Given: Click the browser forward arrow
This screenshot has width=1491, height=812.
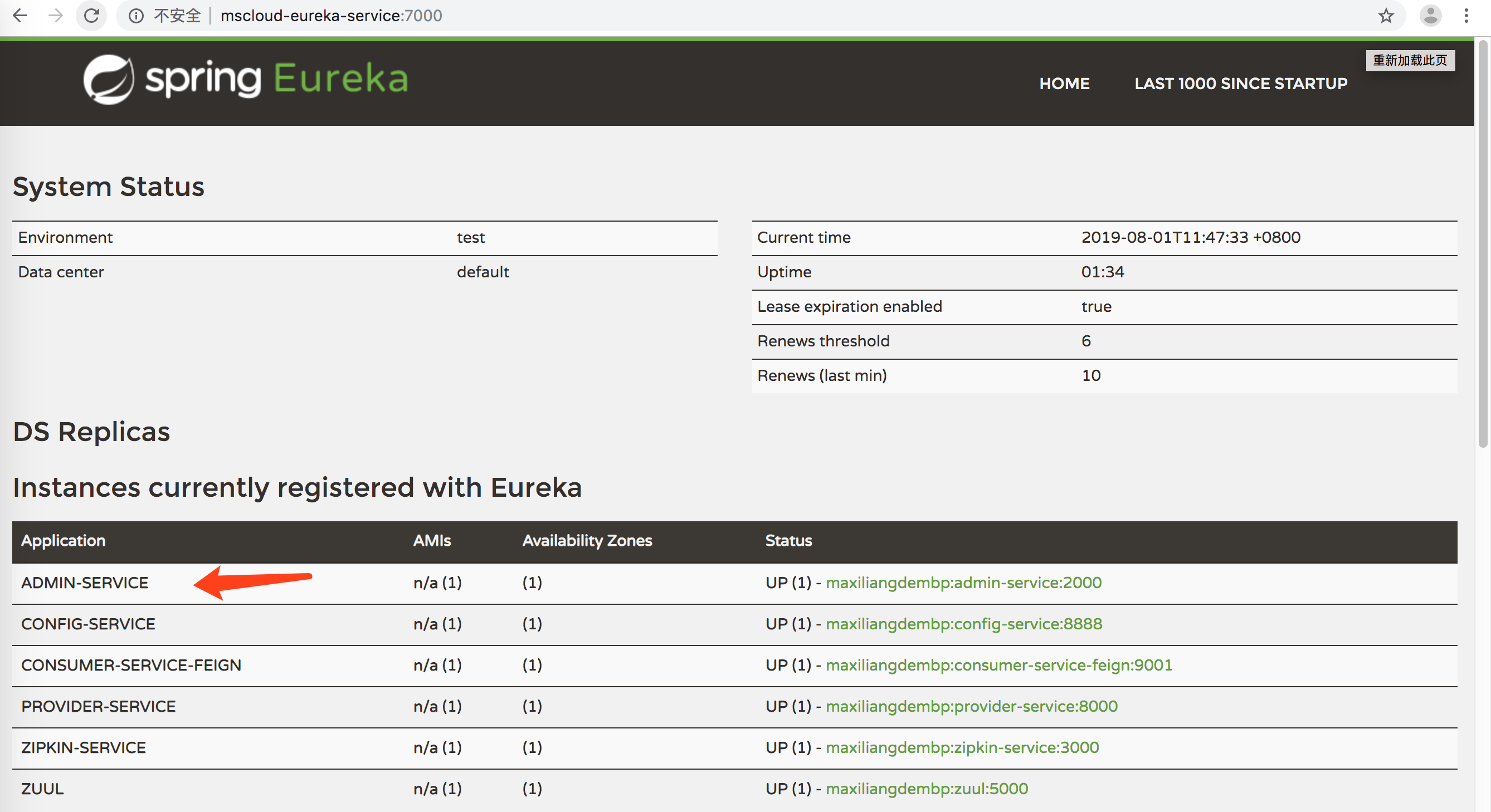Looking at the screenshot, I should coord(56,16).
